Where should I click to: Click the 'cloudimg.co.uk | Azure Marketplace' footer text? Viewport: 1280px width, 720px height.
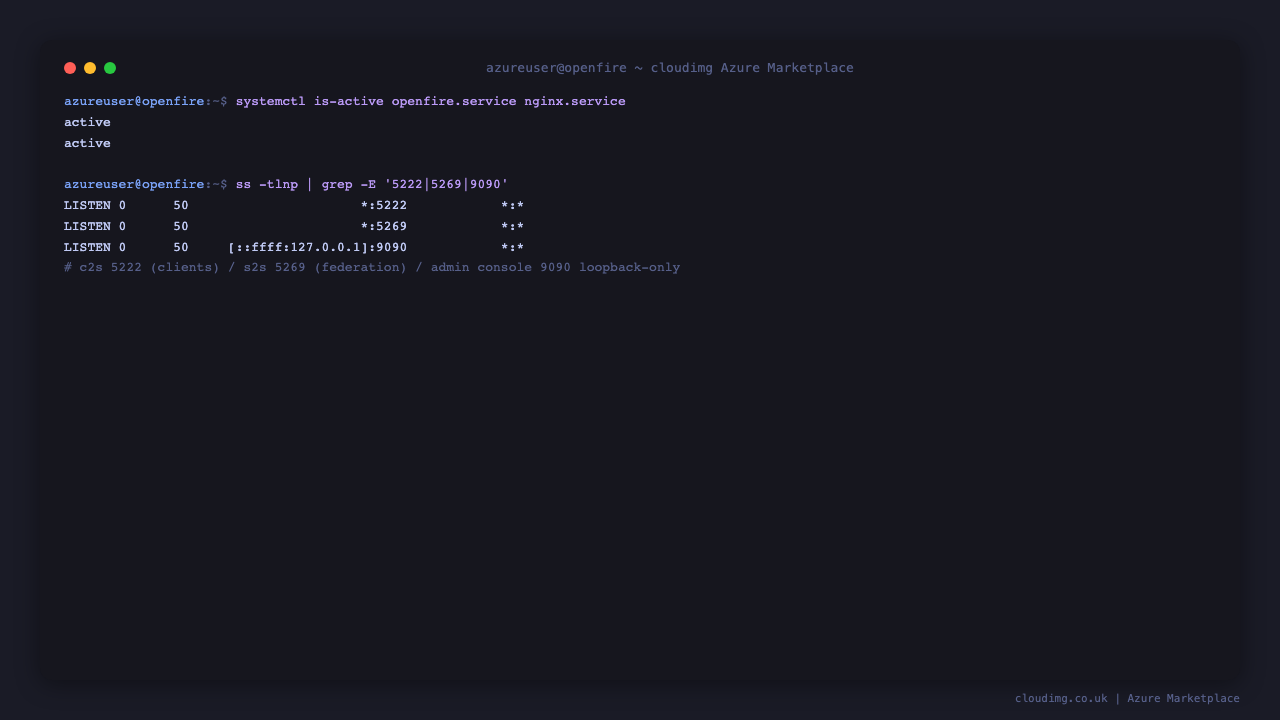coord(1127,699)
